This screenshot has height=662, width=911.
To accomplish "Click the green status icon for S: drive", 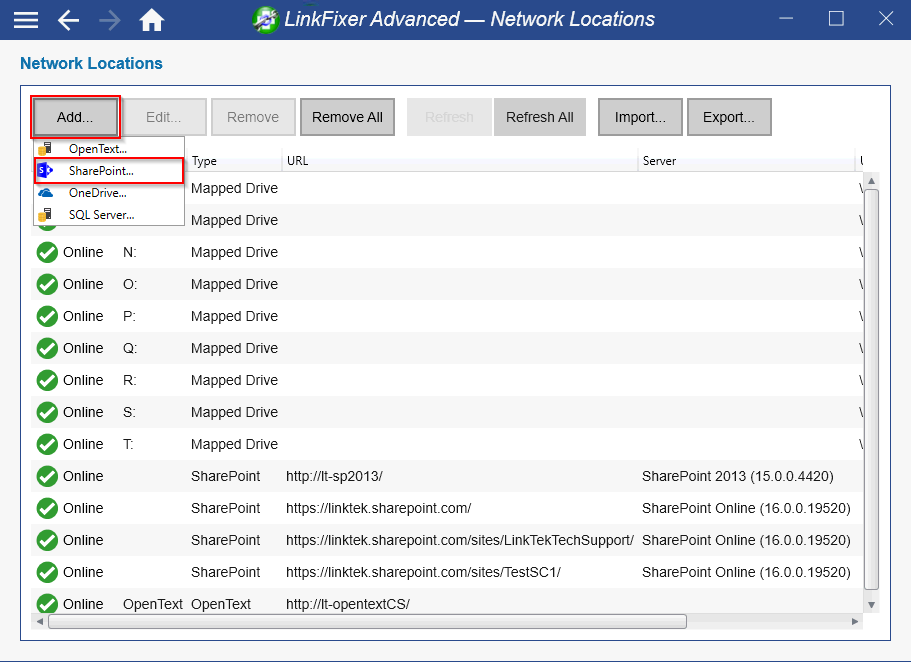I will tap(47, 412).
